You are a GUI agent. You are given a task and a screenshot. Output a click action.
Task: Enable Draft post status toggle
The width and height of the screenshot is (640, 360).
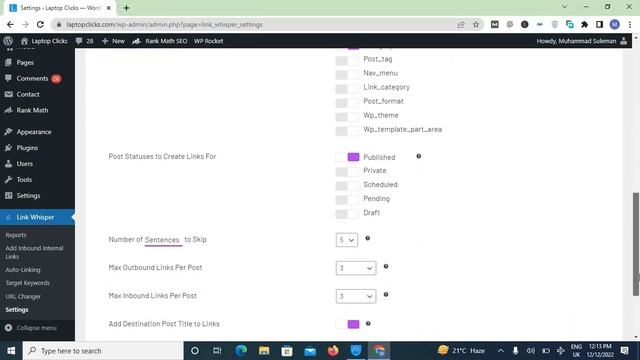point(347,214)
